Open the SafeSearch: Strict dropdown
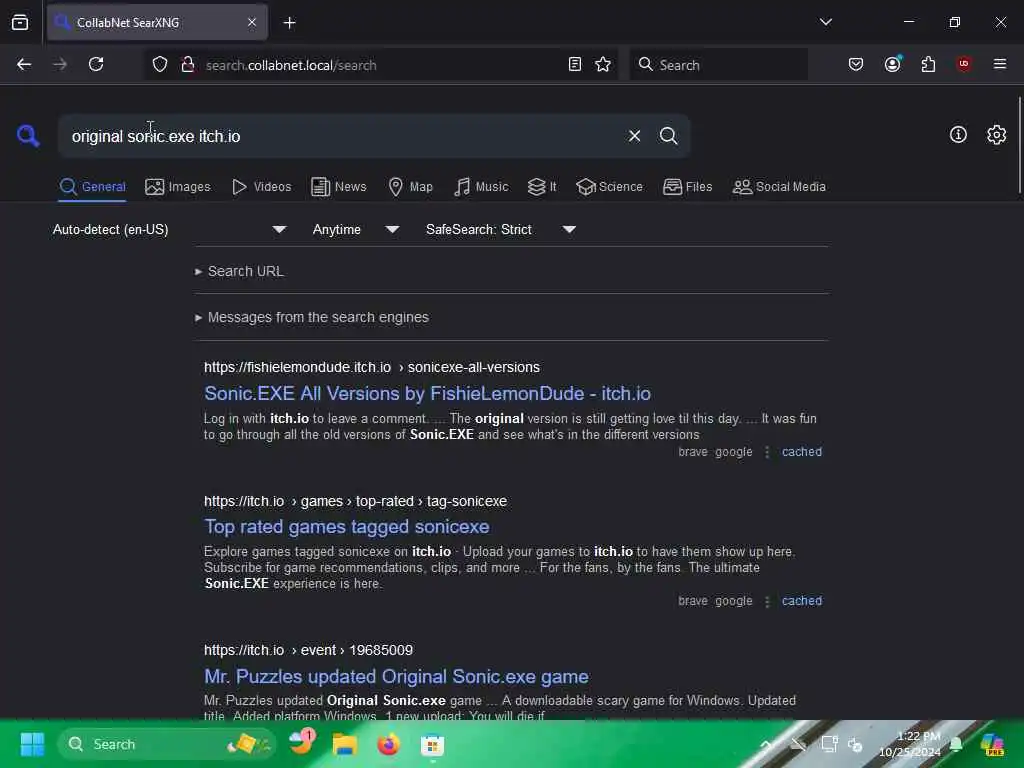The height and width of the screenshot is (768, 1024). click(500, 229)
